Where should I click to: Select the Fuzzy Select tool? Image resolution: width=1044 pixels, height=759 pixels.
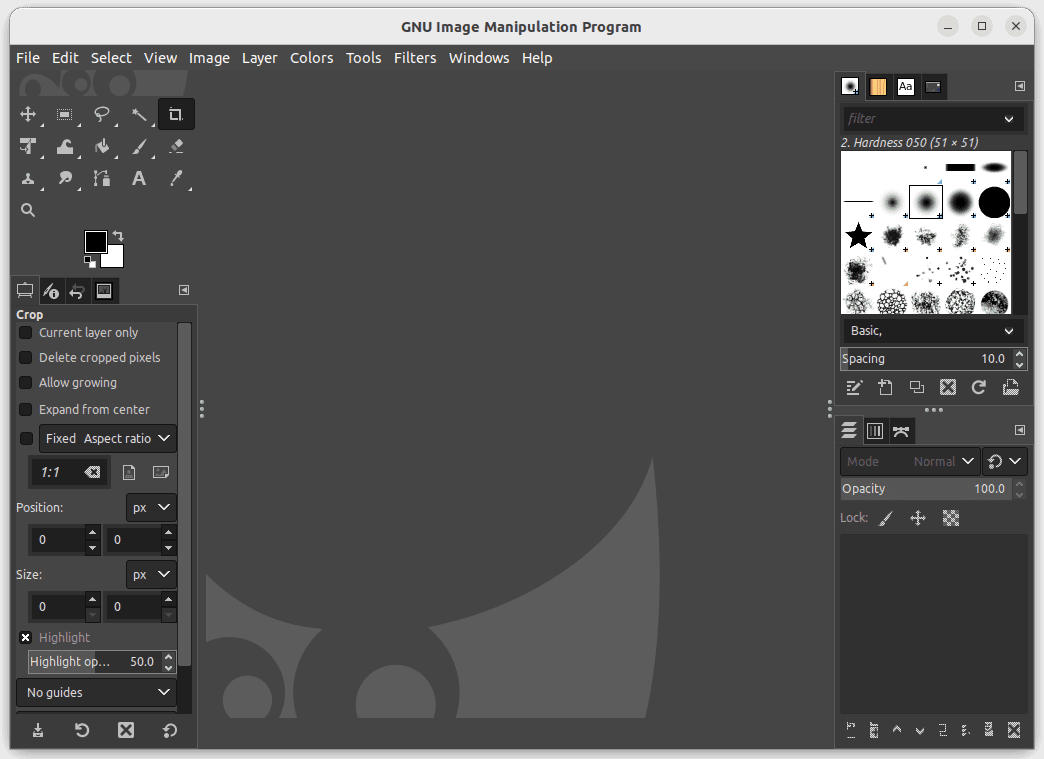[x=139, y=114]
